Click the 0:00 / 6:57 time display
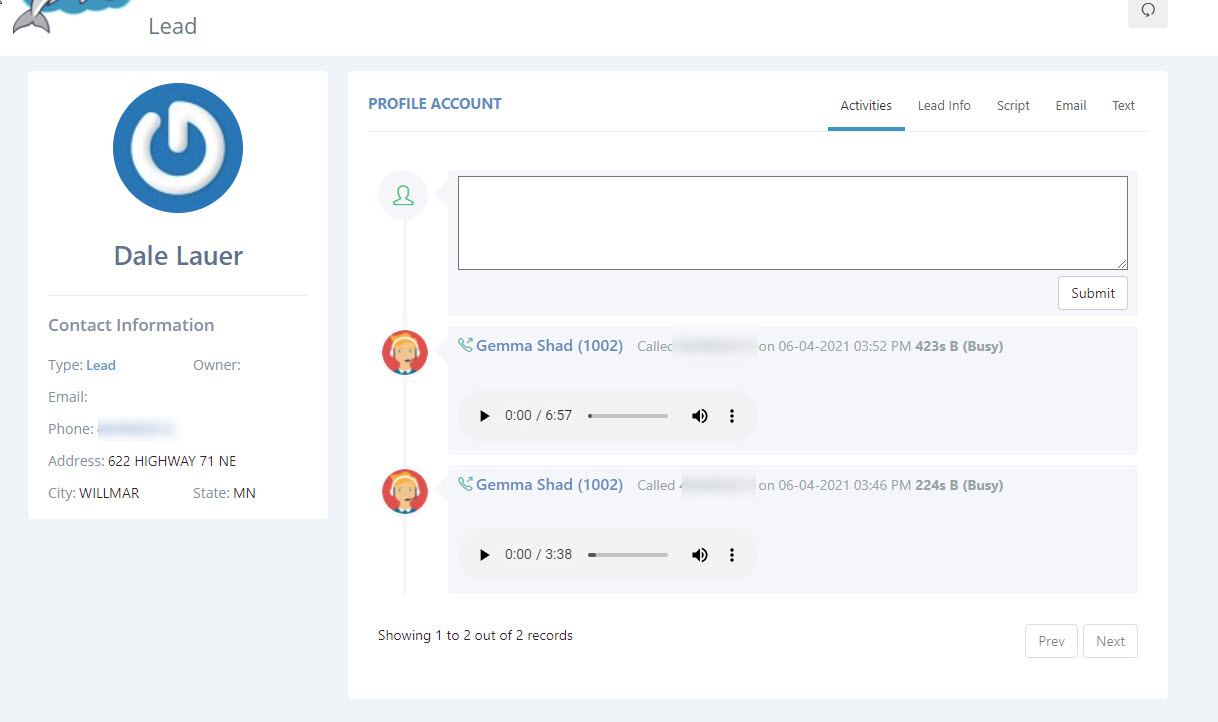Screen dimensions: 1218x722 point(538,416)
